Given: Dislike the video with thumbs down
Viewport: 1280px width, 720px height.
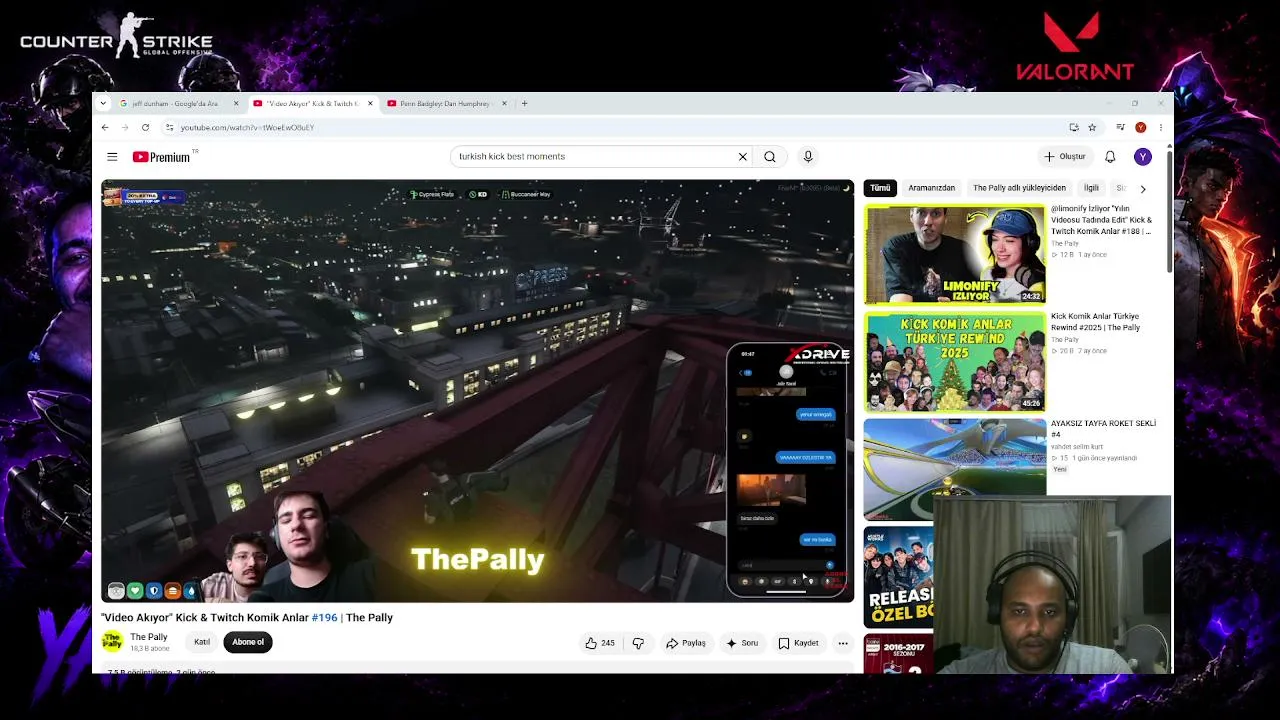Looking at the screenshot, I should 638,643.
